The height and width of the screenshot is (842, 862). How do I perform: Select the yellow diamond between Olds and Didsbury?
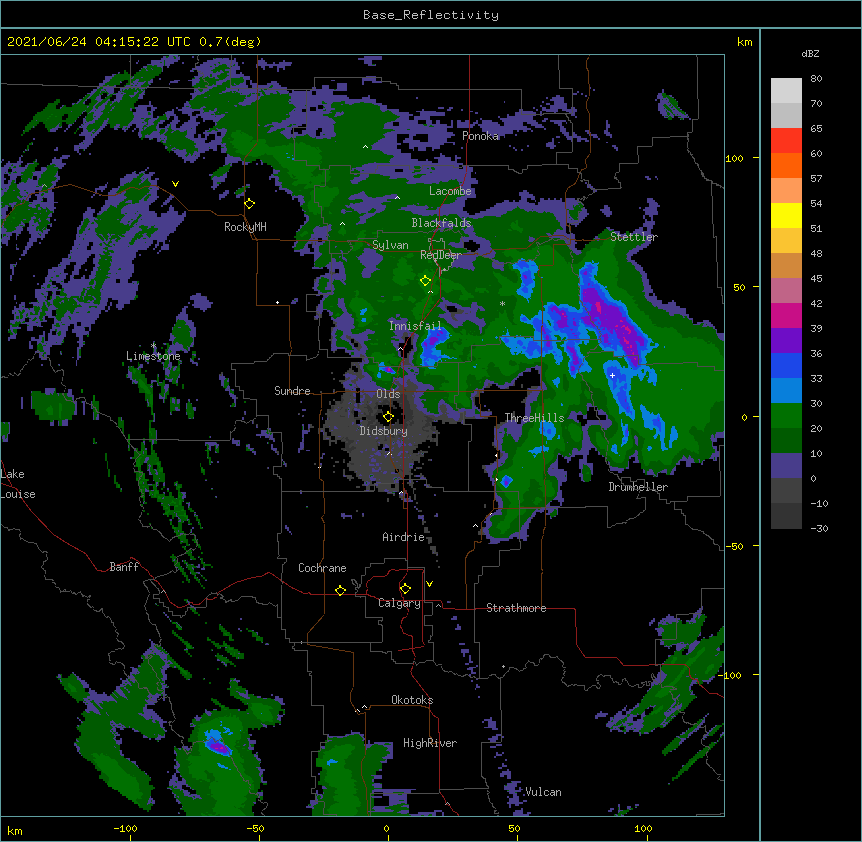click(388, 416)
